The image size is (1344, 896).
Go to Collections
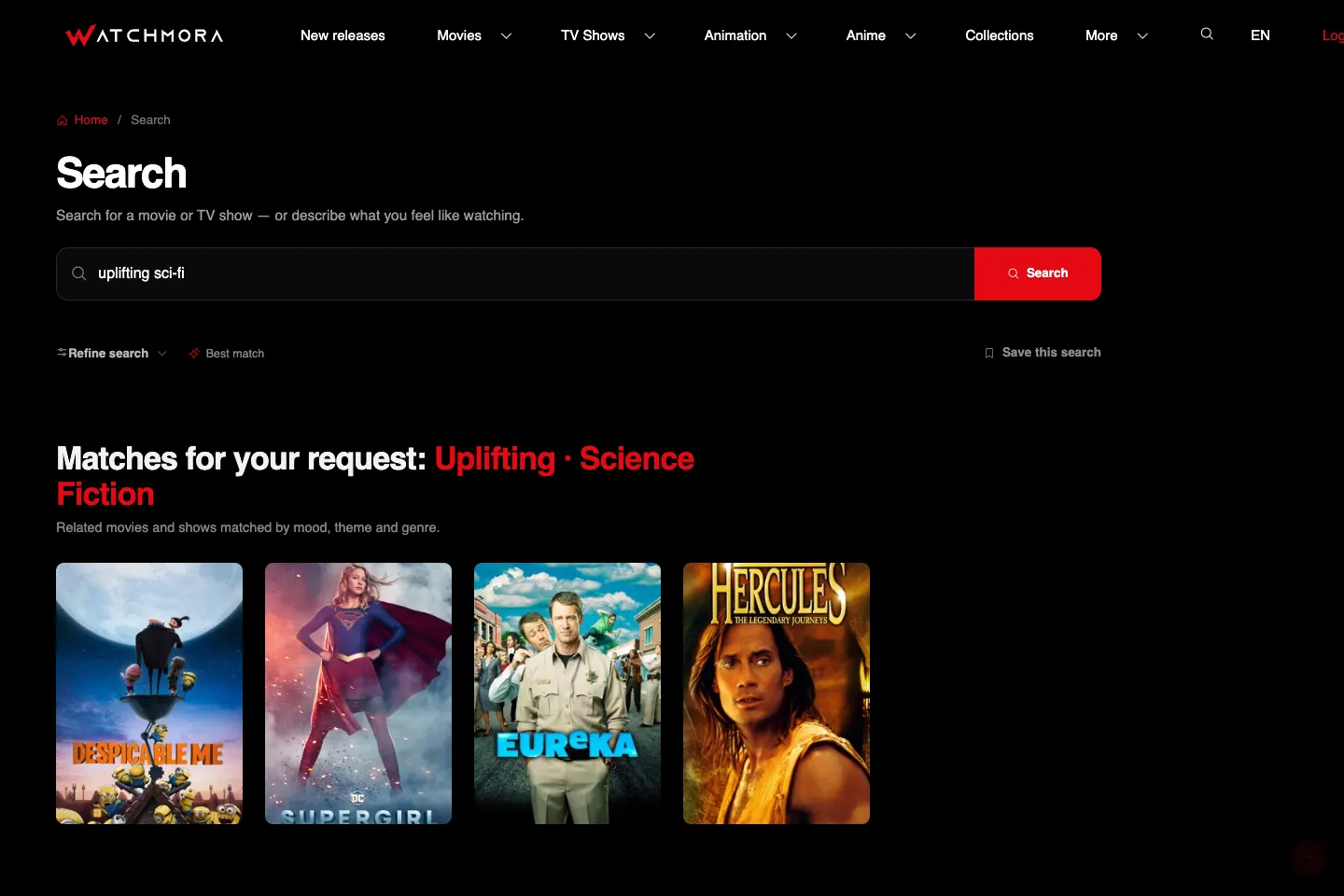(x=1000, y=35)
